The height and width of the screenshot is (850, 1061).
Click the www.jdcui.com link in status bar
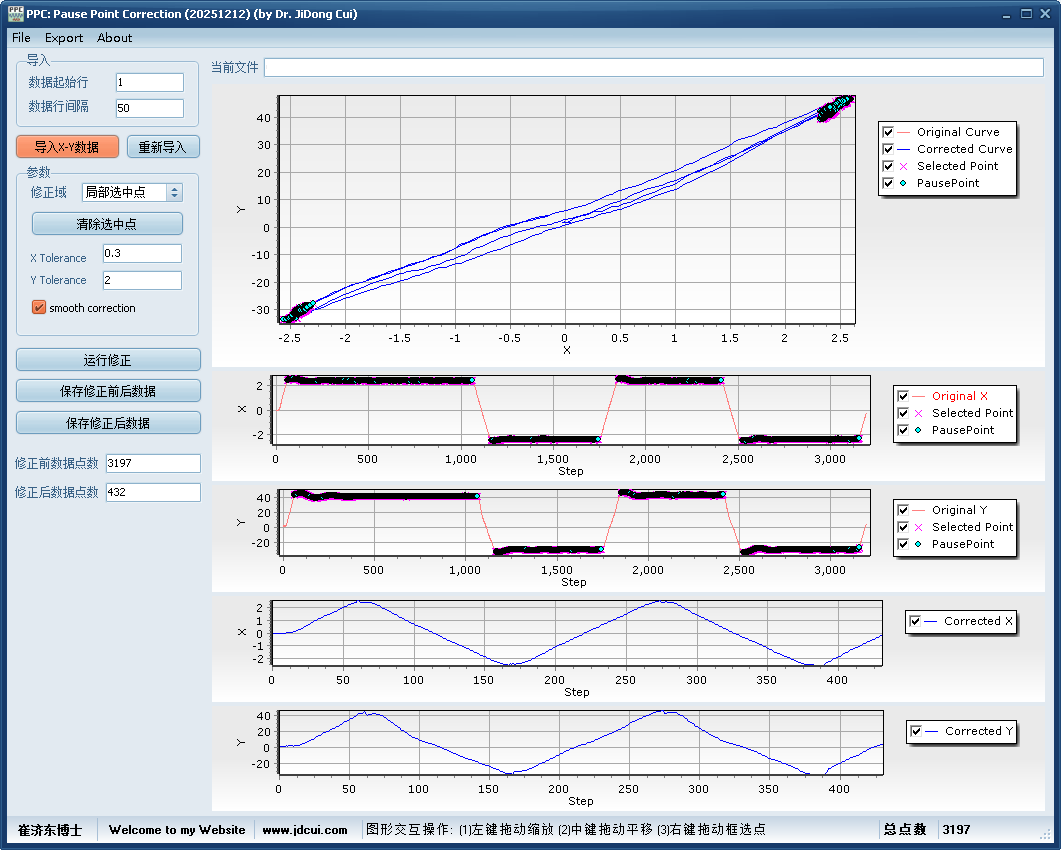coord(305,830)
